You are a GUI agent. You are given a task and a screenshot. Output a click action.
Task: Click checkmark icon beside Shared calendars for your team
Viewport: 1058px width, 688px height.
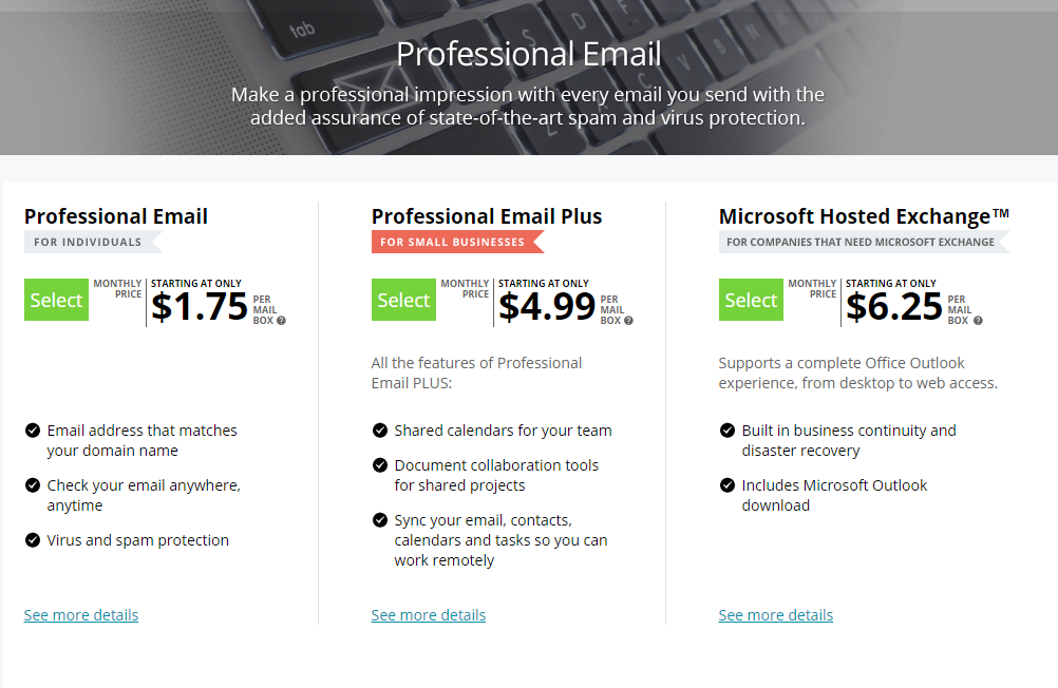[x=380, y=430]
